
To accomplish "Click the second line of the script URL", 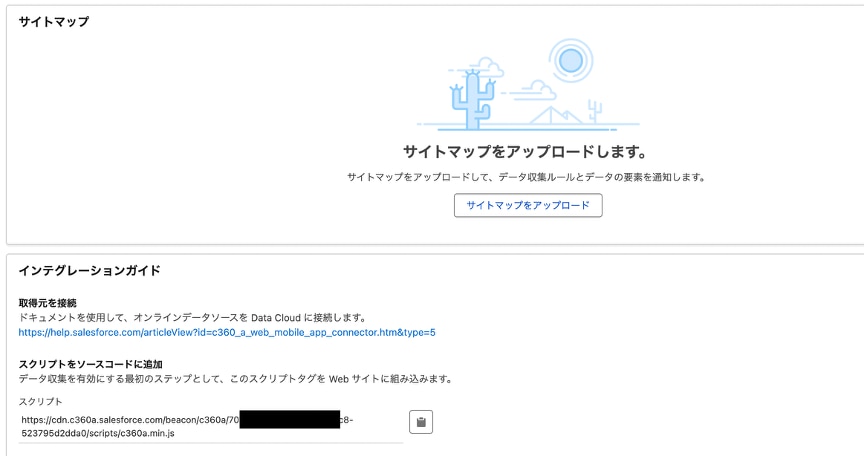I will (x=98, y=434).
